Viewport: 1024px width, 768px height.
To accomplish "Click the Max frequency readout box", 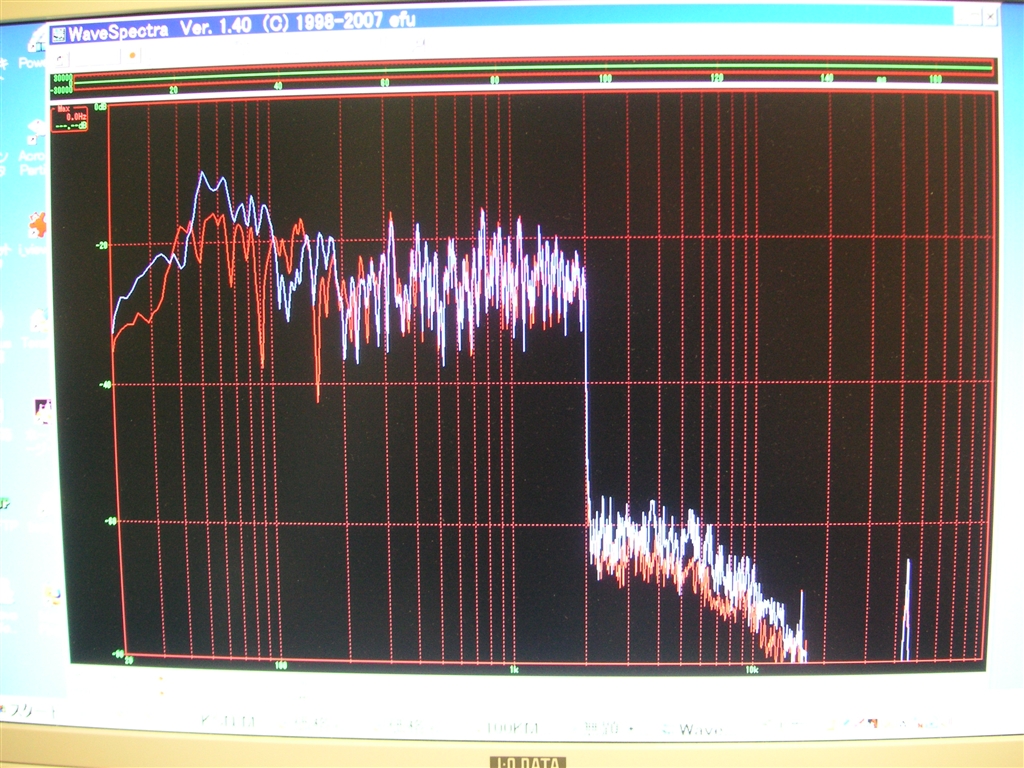I will click(x=70, y=118).
